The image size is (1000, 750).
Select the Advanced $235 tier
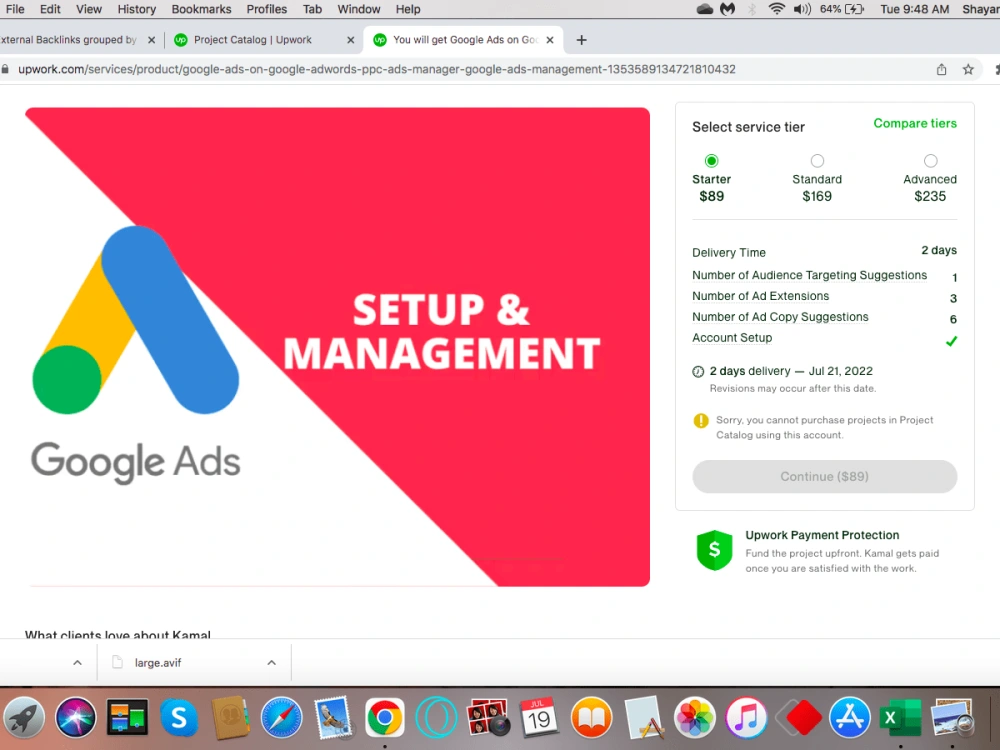930,161
